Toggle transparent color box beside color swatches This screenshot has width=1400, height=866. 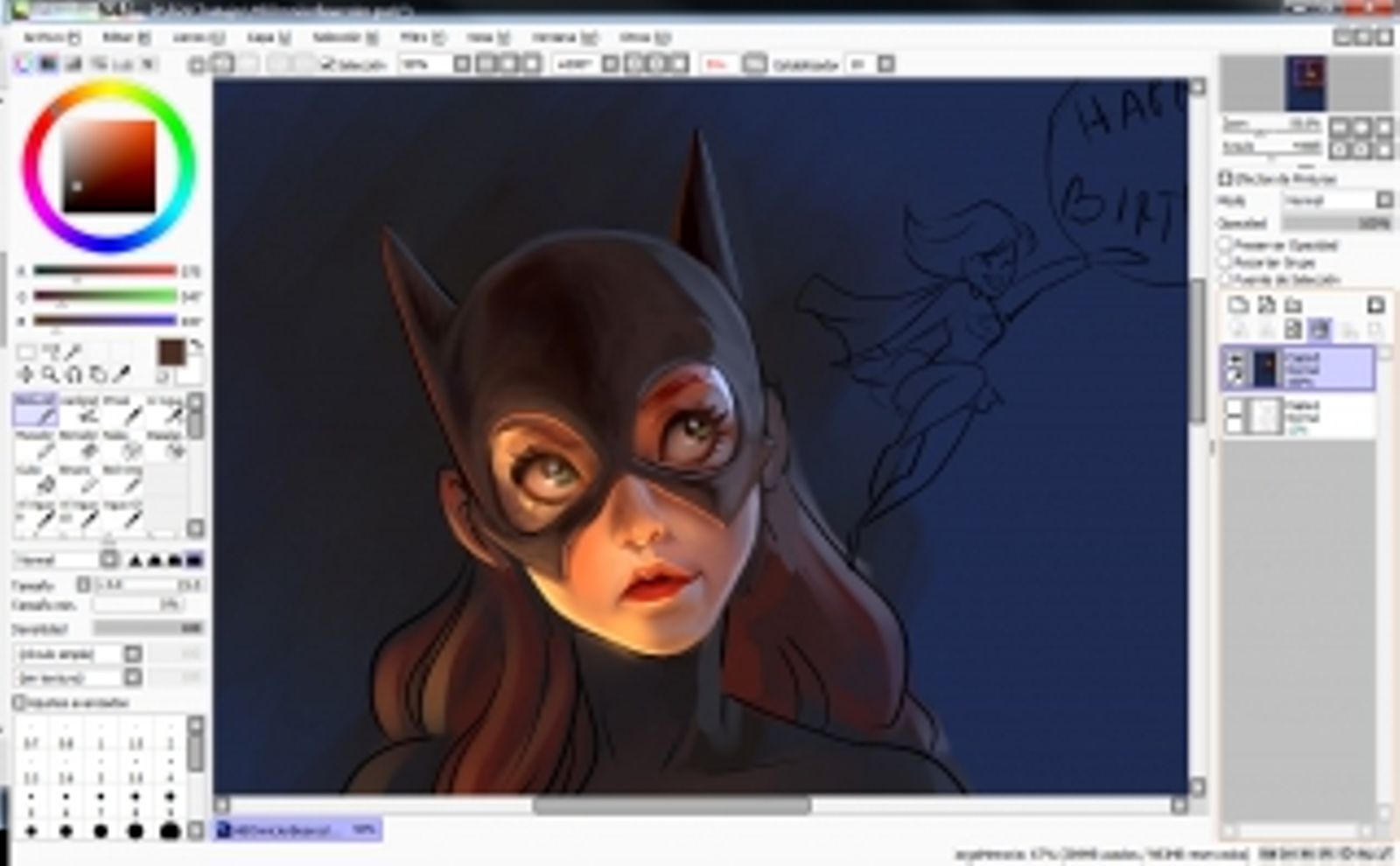164,377
